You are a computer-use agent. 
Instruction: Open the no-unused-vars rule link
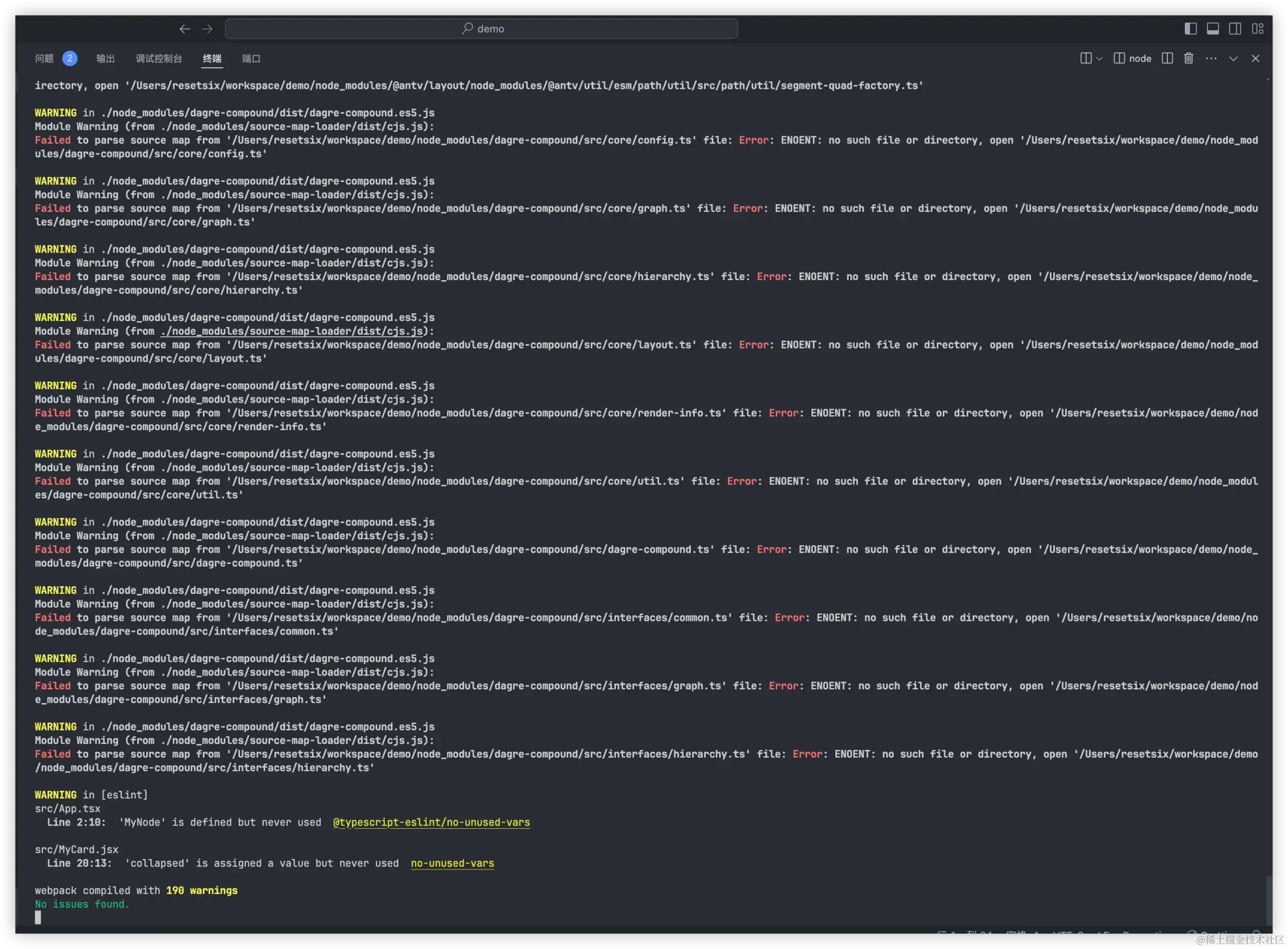(x=452, y=863)
